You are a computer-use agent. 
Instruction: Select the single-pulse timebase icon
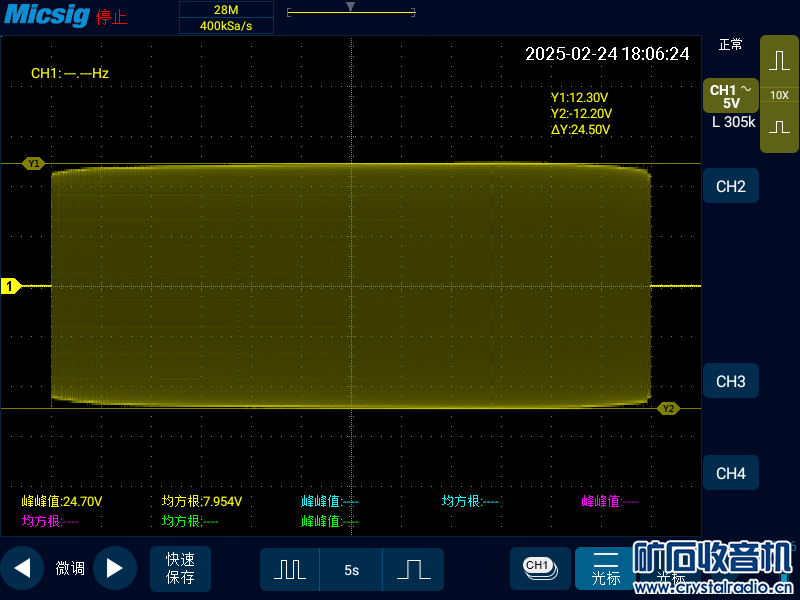(413, 569)
